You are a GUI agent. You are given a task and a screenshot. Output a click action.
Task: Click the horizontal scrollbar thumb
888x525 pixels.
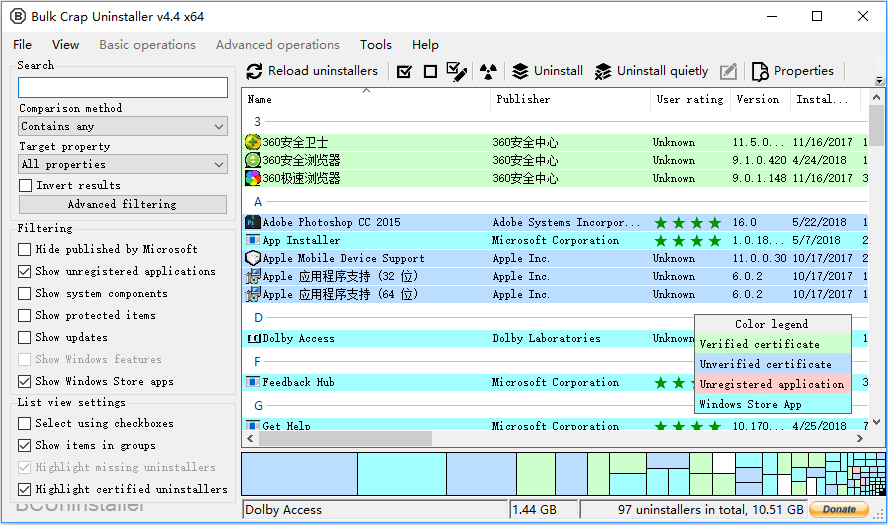click(x=344, y=439)
